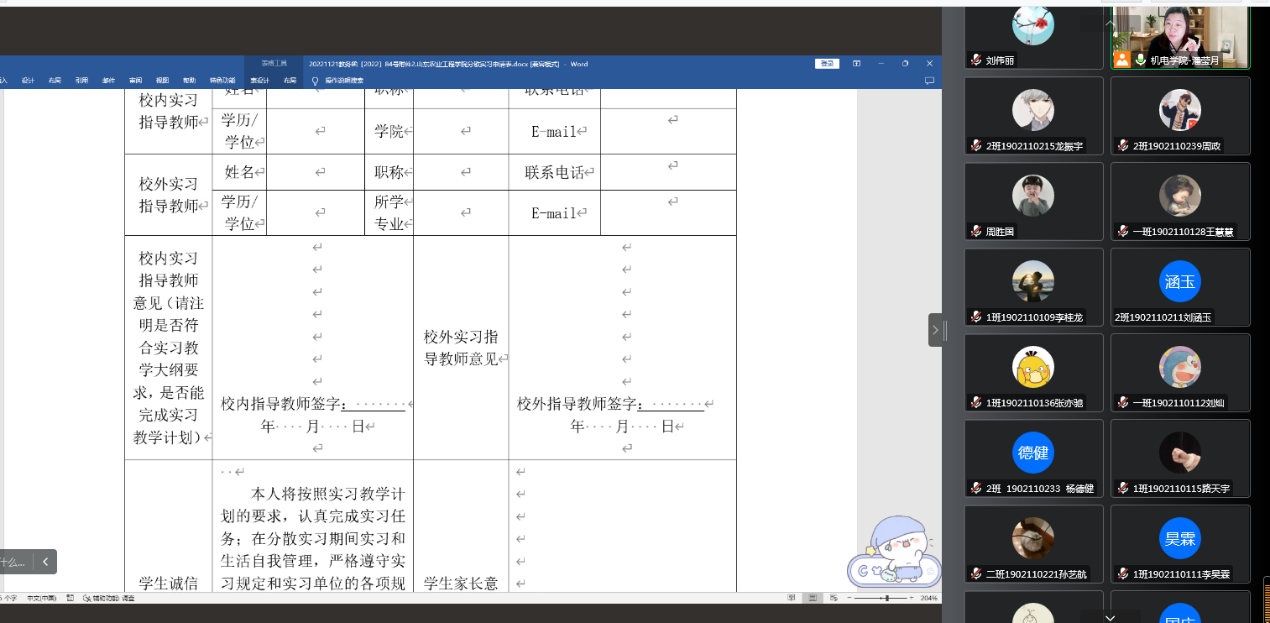Image resolution: width=1270 pixels, height=623 pixels.
Task: Open the 视图 (View) ribbon tab
Action: click(x=162, y=80)
